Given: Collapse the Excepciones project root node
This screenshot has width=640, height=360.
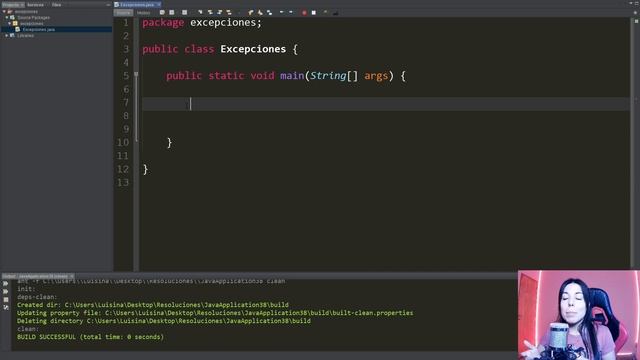Looking at the screenshot, I should [4, 12].
